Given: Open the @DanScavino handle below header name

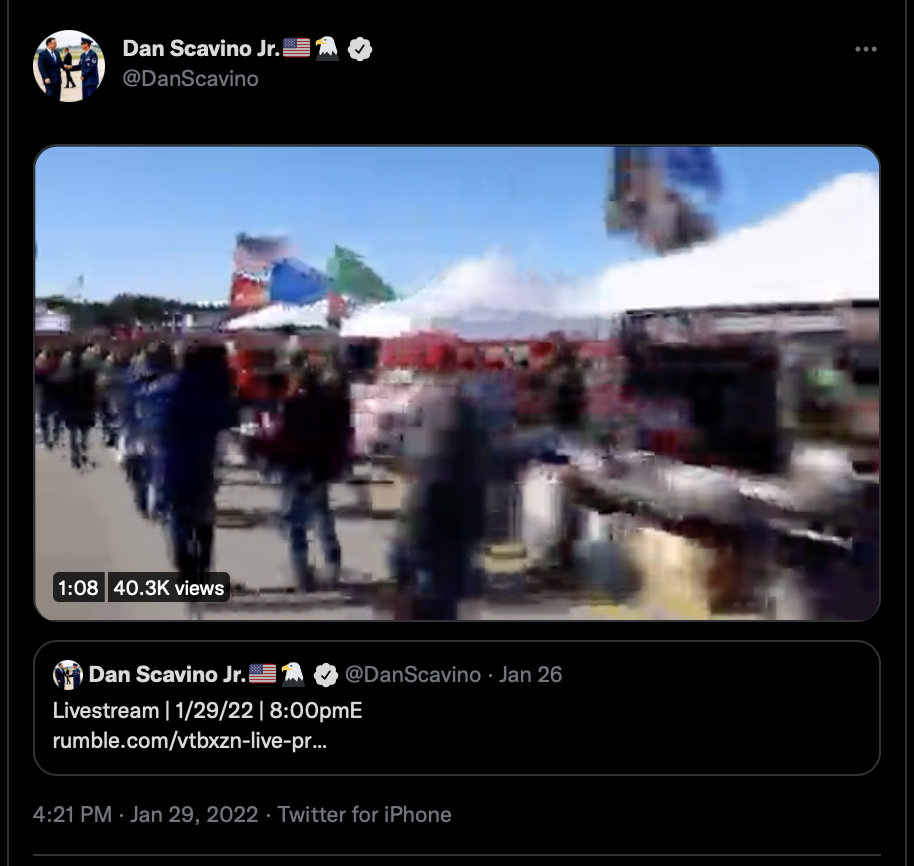Looking at the screenshot, I should (x=191, y=79).
